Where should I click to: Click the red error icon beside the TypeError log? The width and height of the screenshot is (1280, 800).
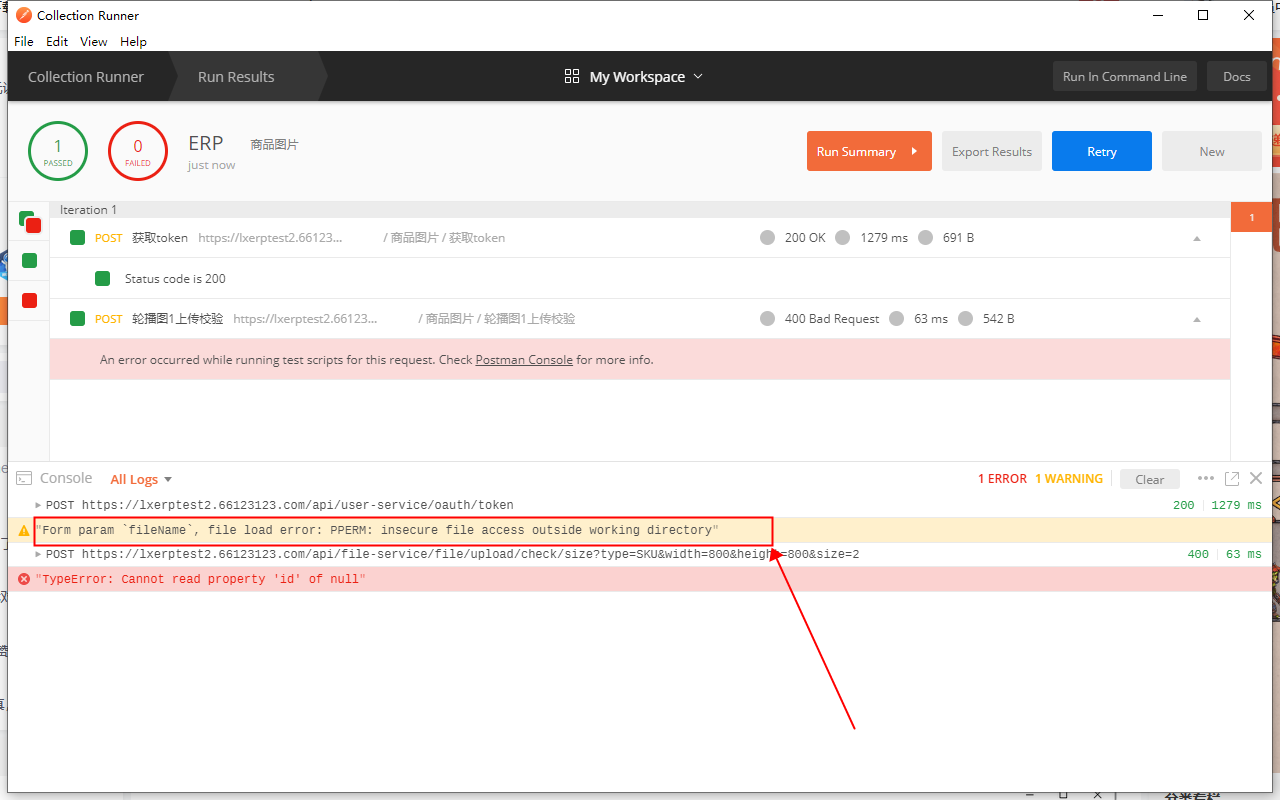tap(23, 579)
